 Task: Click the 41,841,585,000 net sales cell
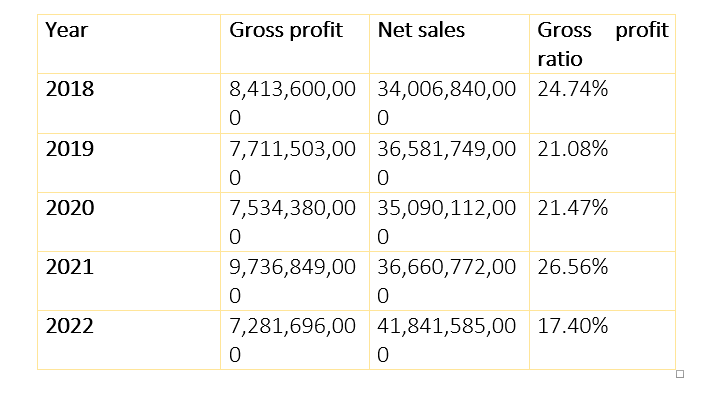[449, 340]
